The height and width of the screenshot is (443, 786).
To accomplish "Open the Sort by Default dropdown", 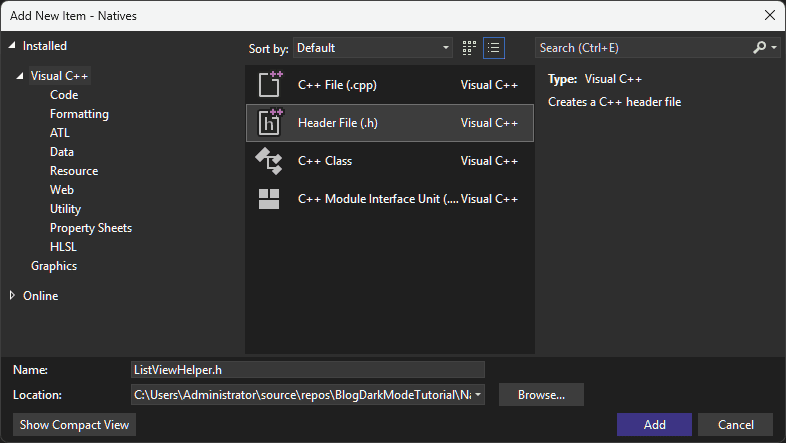I will click(373, 48).
